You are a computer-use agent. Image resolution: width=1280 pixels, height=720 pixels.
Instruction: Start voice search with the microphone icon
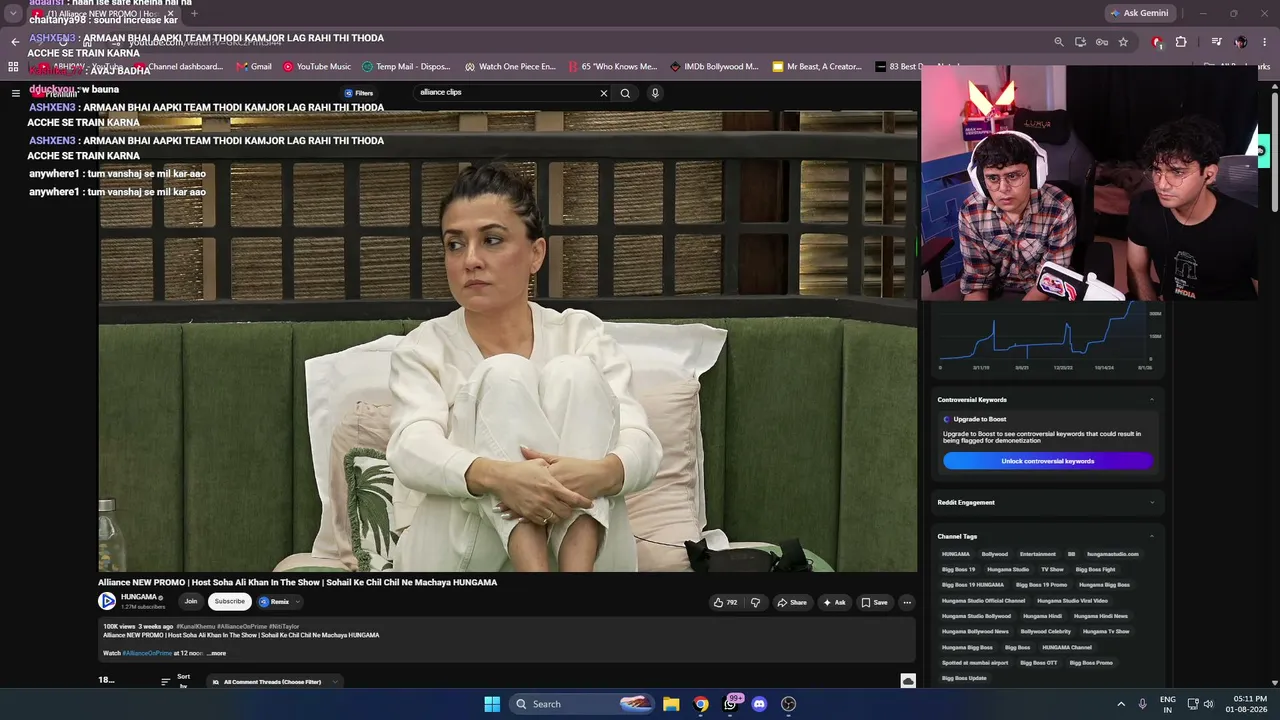pos(655,93)
